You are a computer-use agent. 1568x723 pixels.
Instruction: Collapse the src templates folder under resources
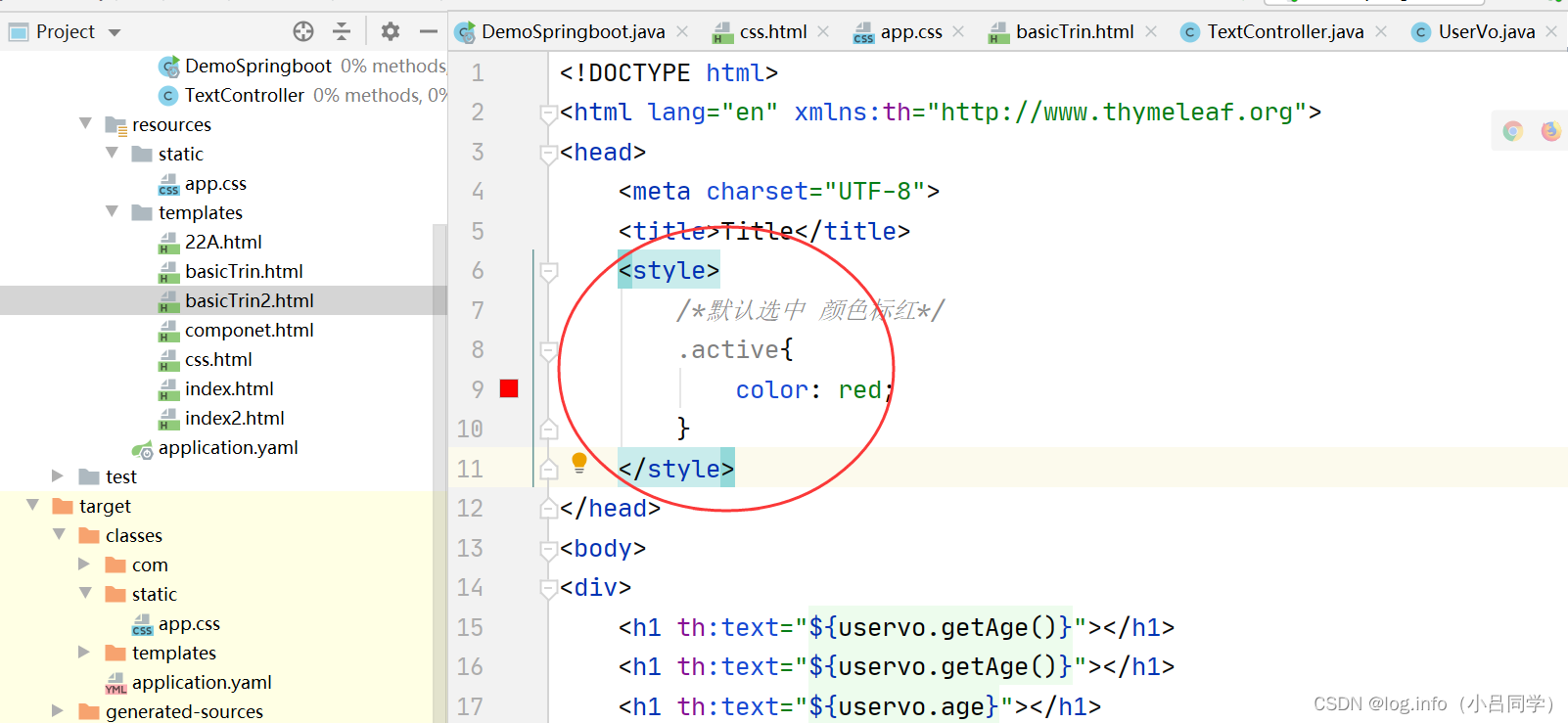(x=112, y=211)
